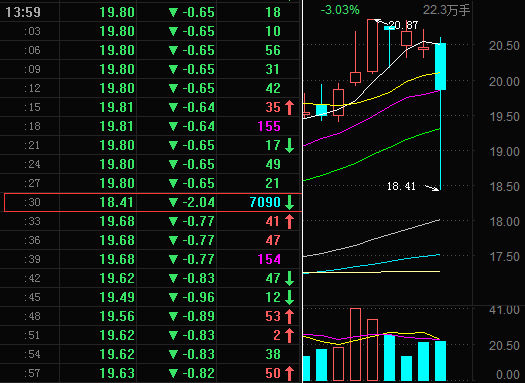Click the triangle beside -2.04 change
The width and height of the screenshot is (525, 383).
pyautogui.click(x=173, y=202)
